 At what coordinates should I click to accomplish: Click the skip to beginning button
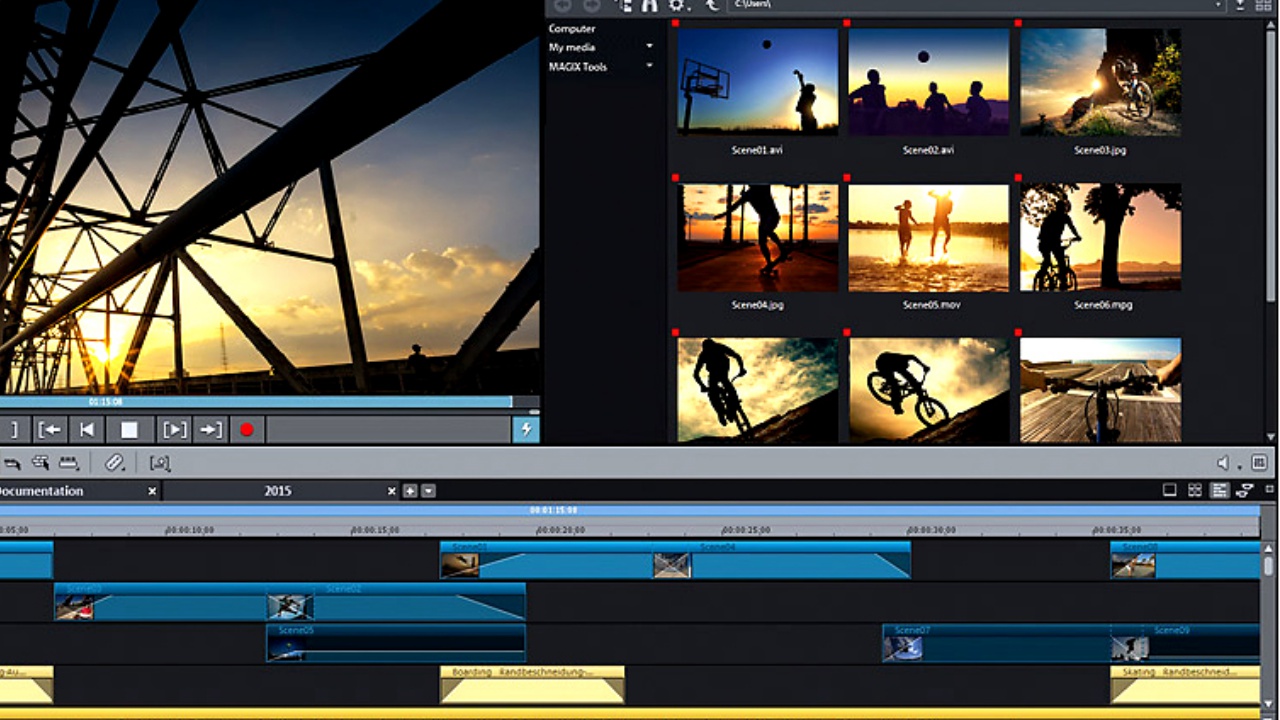pos(88,430)
